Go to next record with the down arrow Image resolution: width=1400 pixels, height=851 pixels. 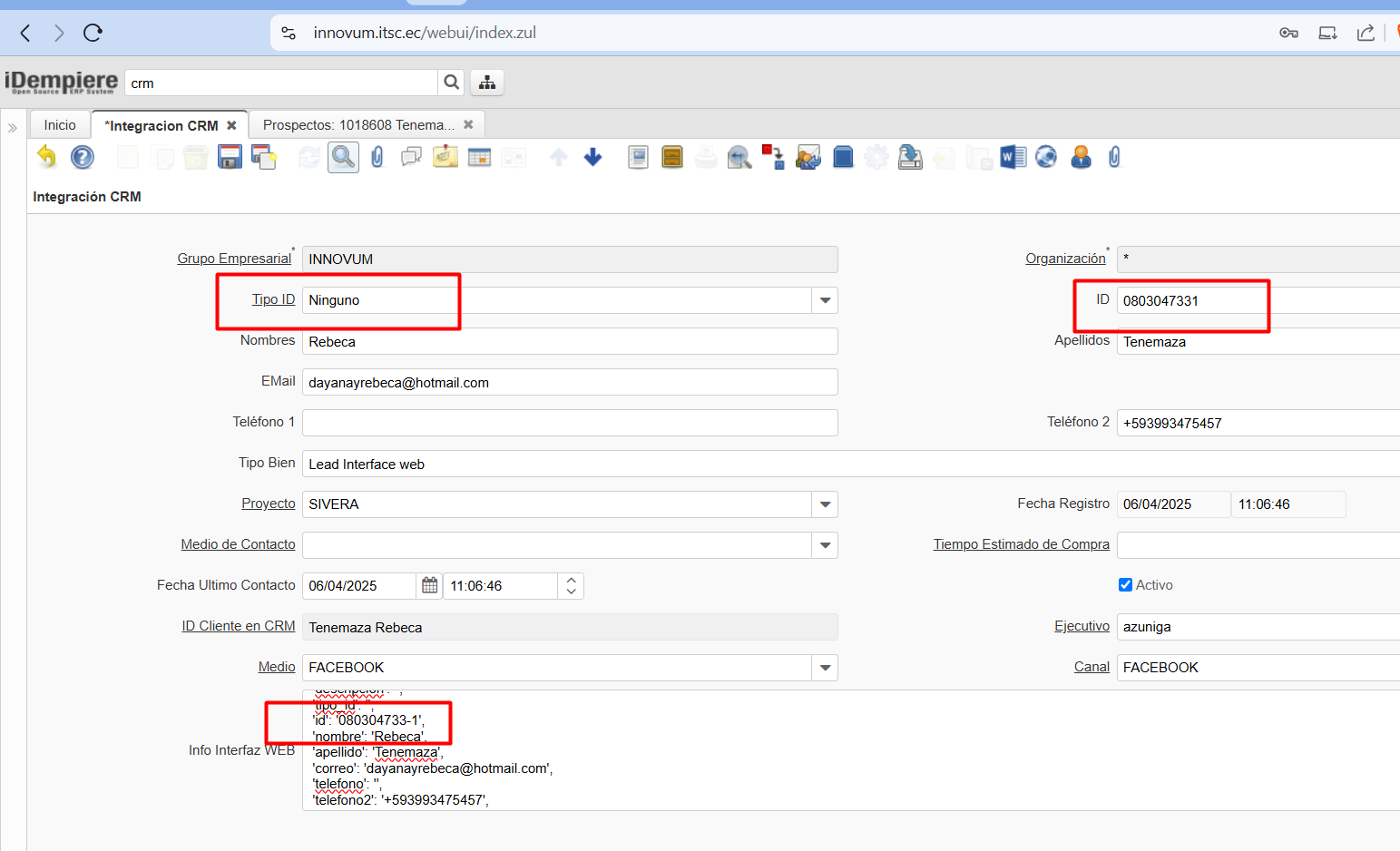point(593,157)
